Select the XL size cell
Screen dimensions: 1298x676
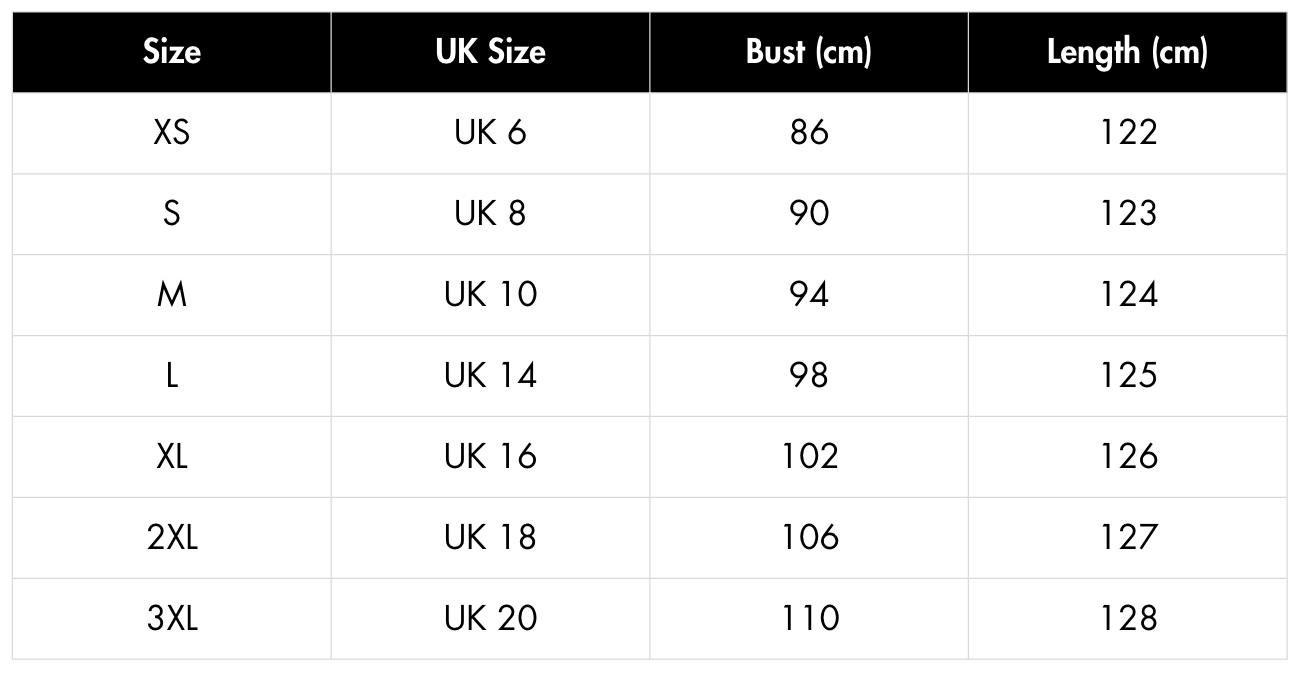click(x=172, y=457)
